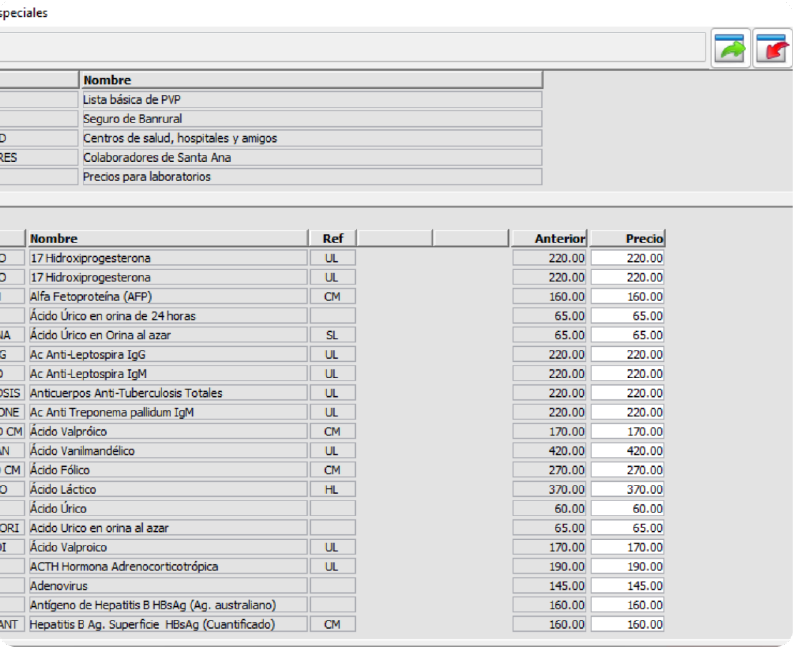Viewport: 793px width, 648px height.
Task: Edit Precio field for Ácido Vanilmandélico
Action: point(627,451)
